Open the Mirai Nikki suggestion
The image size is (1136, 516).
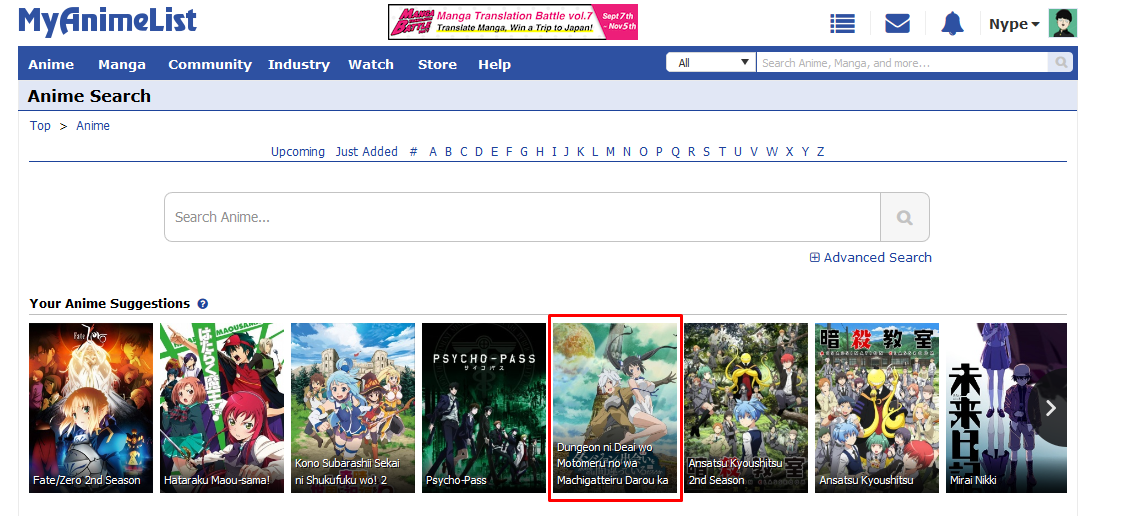pos(1006,408)
